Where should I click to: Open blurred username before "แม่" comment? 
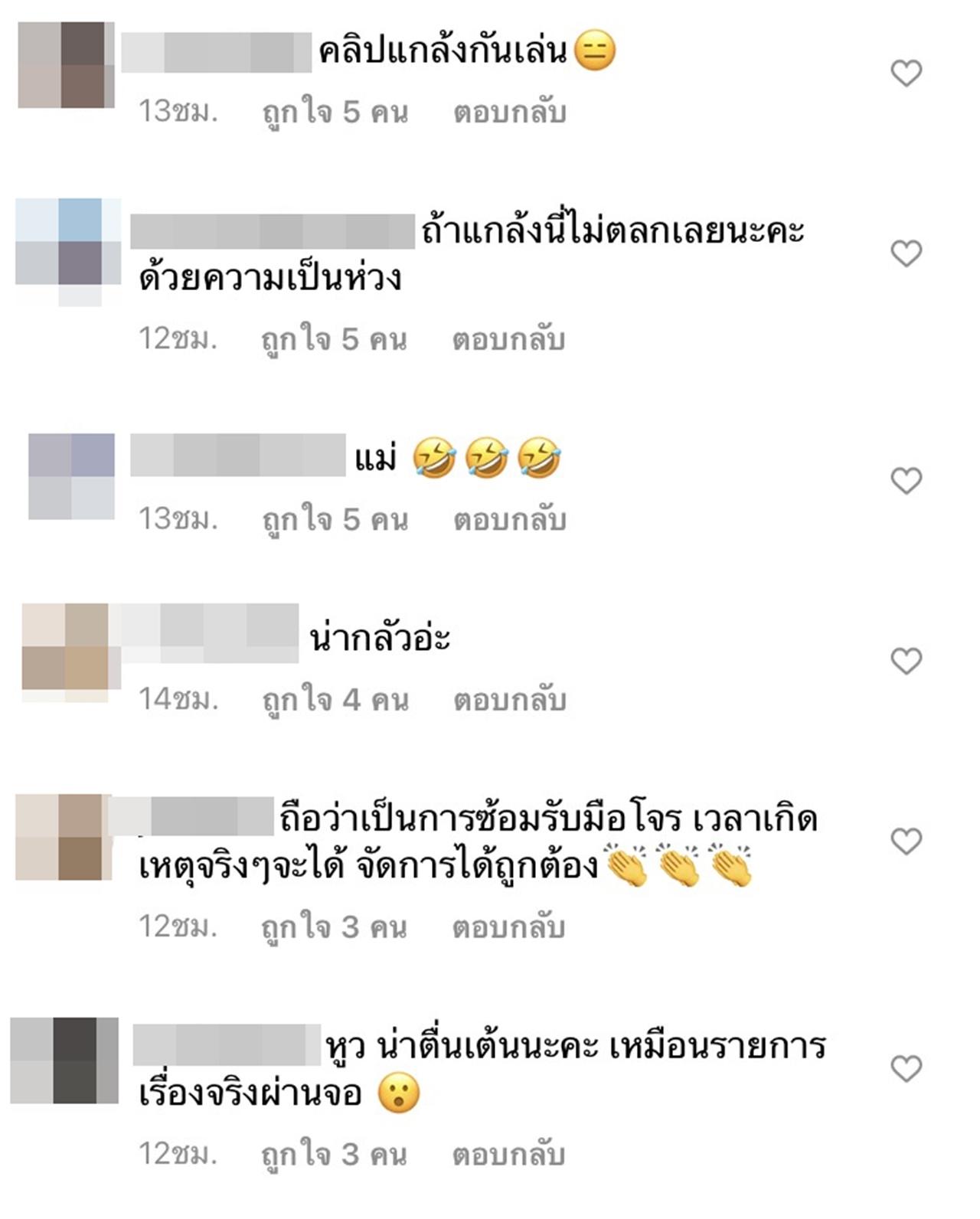[x=238, y=455]
